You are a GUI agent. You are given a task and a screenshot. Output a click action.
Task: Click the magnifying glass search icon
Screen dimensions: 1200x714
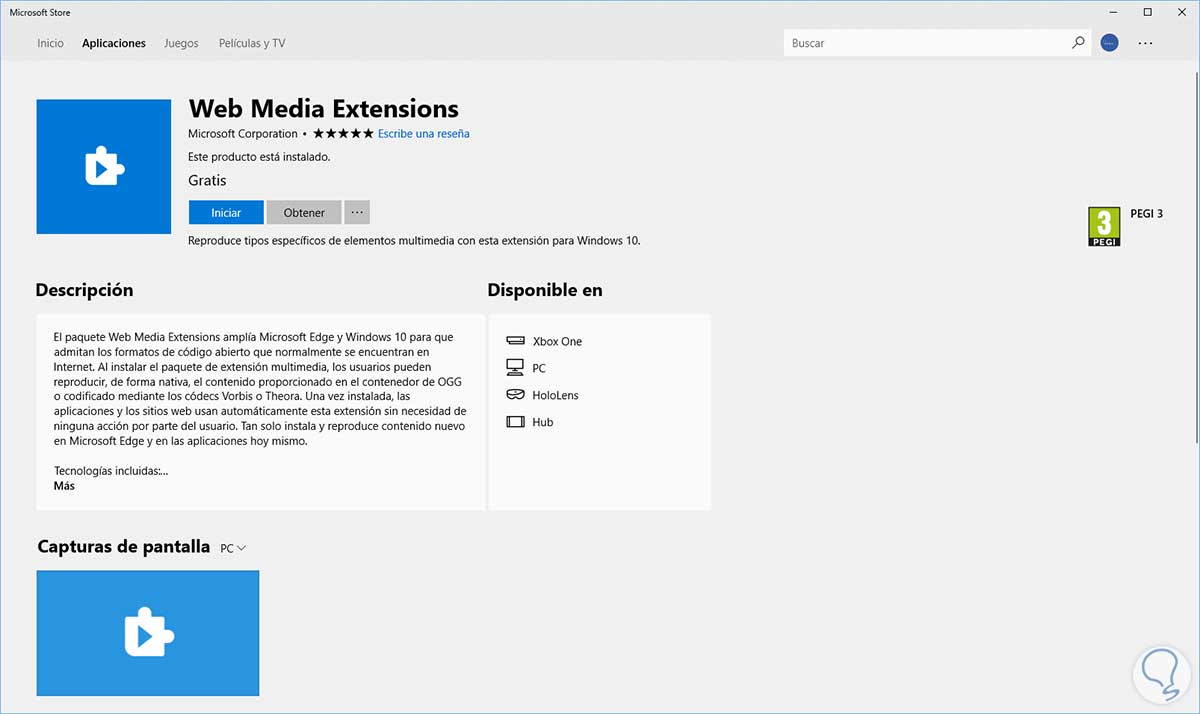(x=1078, y=43)
